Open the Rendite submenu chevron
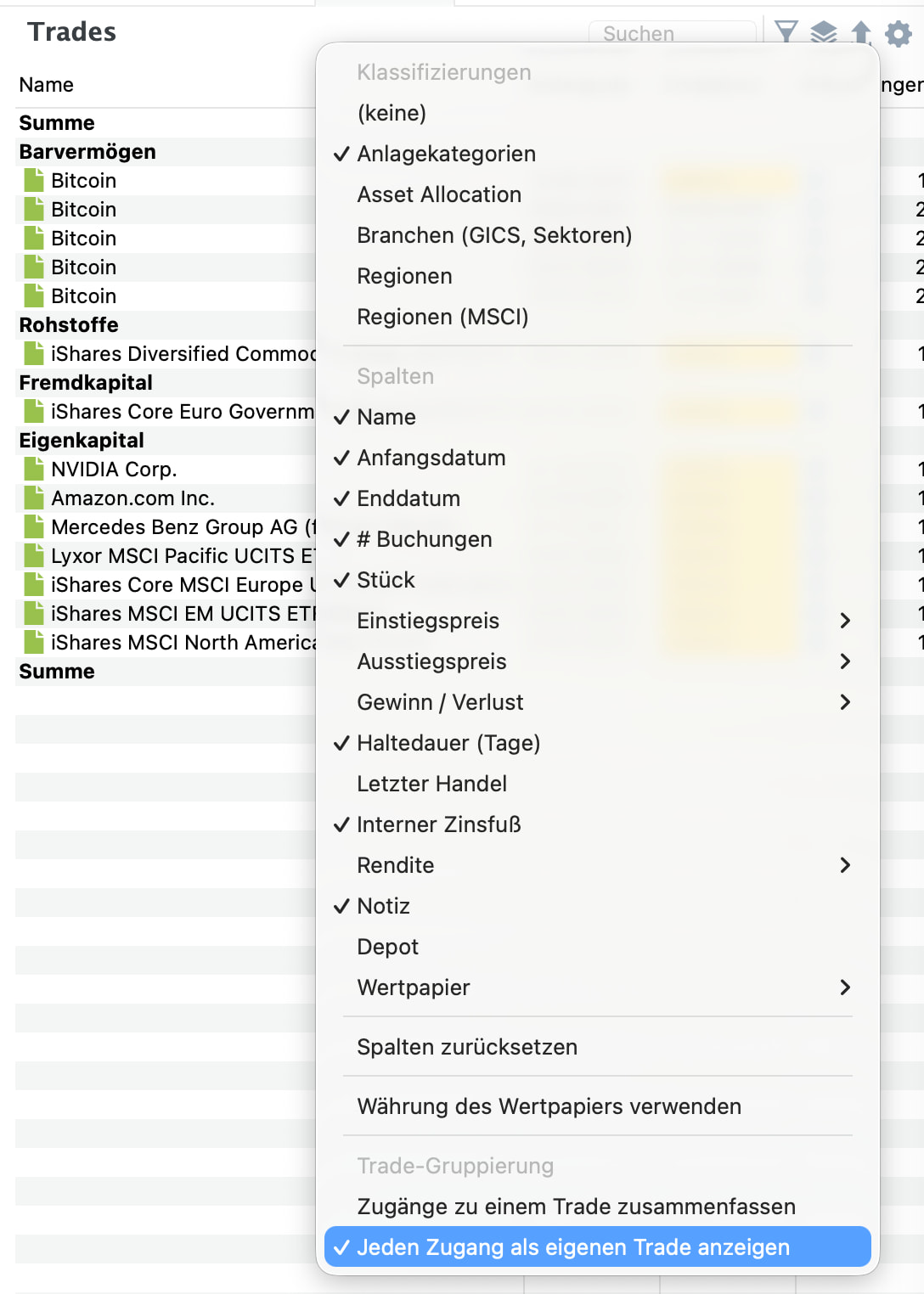The width and height of the screenshot is (924, 1294). [x=844, y=865]
